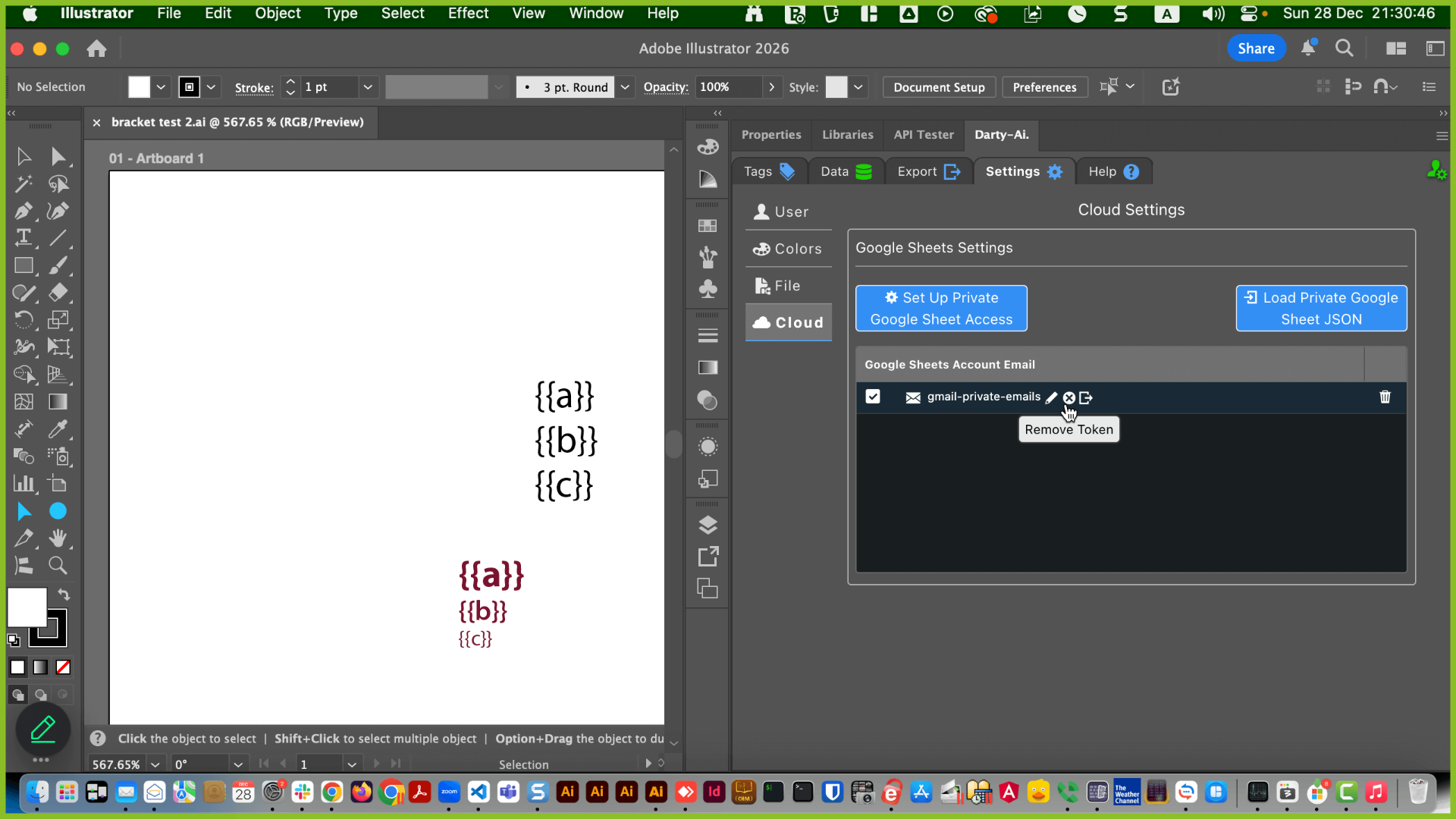Swap fill and stroke colors
Viewport: 1456px width, 819px height.
(x=64, y=595)
